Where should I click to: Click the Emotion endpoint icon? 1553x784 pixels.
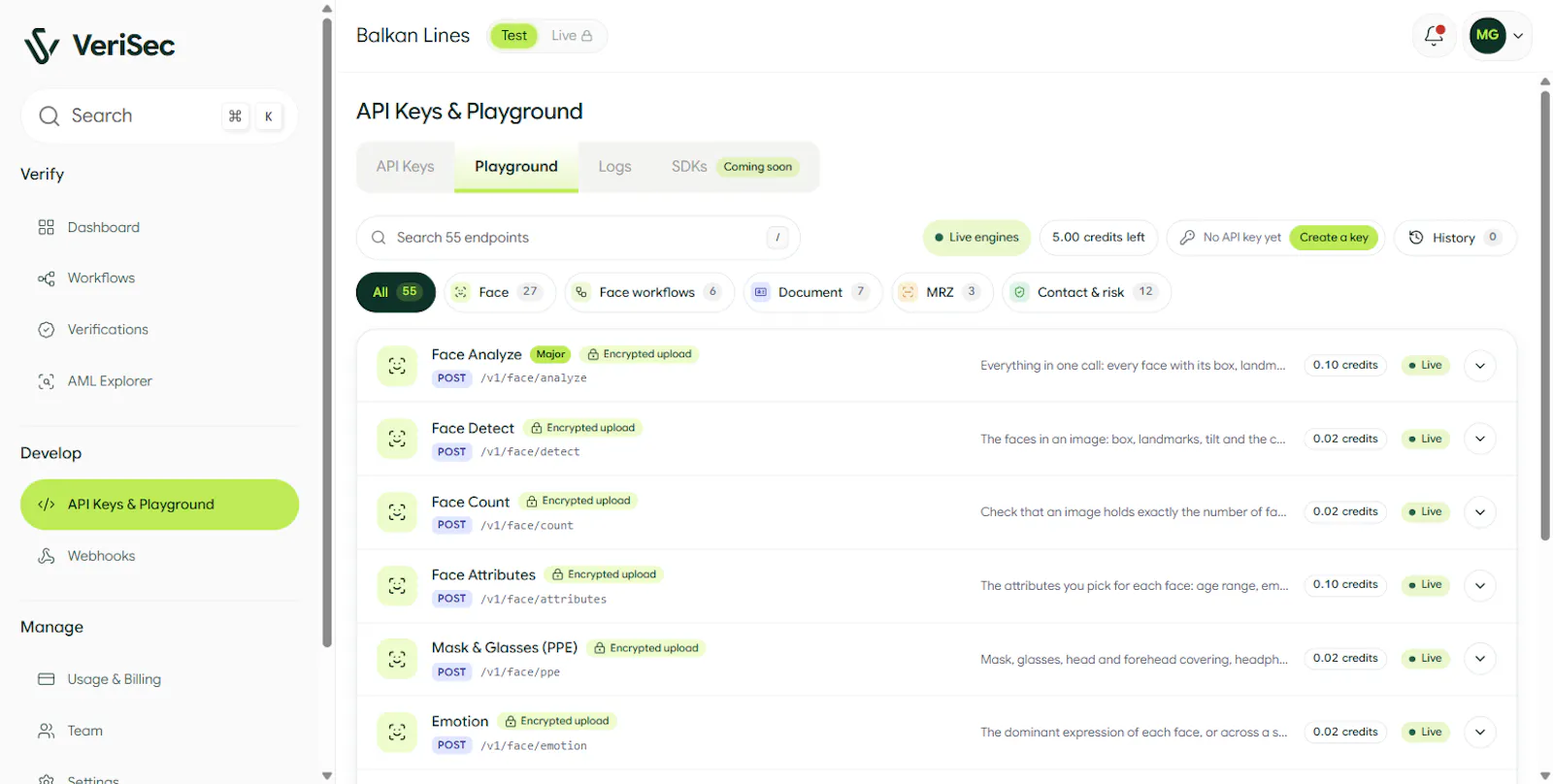tap(397, 733)
